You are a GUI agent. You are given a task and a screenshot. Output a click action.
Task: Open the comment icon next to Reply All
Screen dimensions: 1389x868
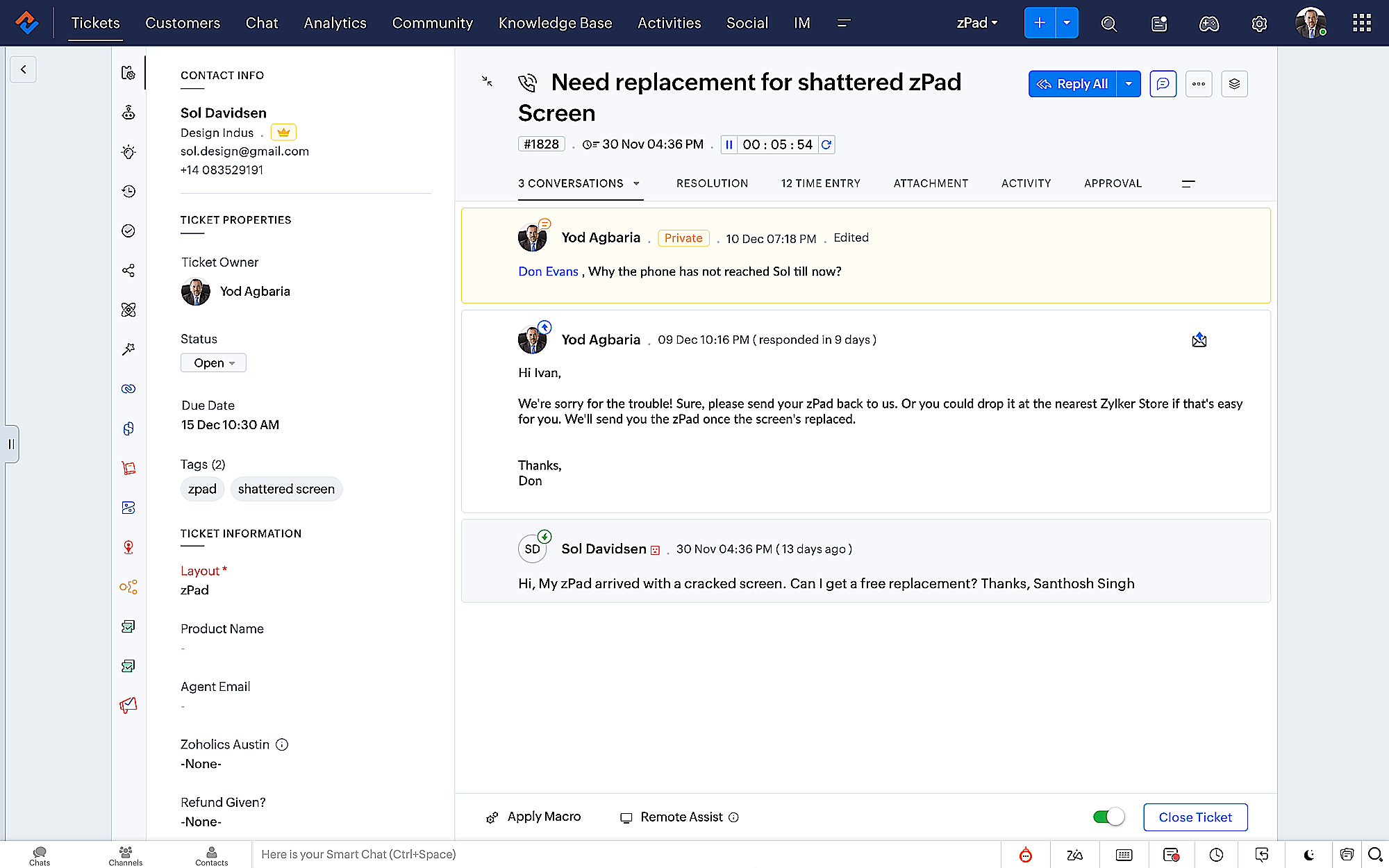pos(1163,84)
